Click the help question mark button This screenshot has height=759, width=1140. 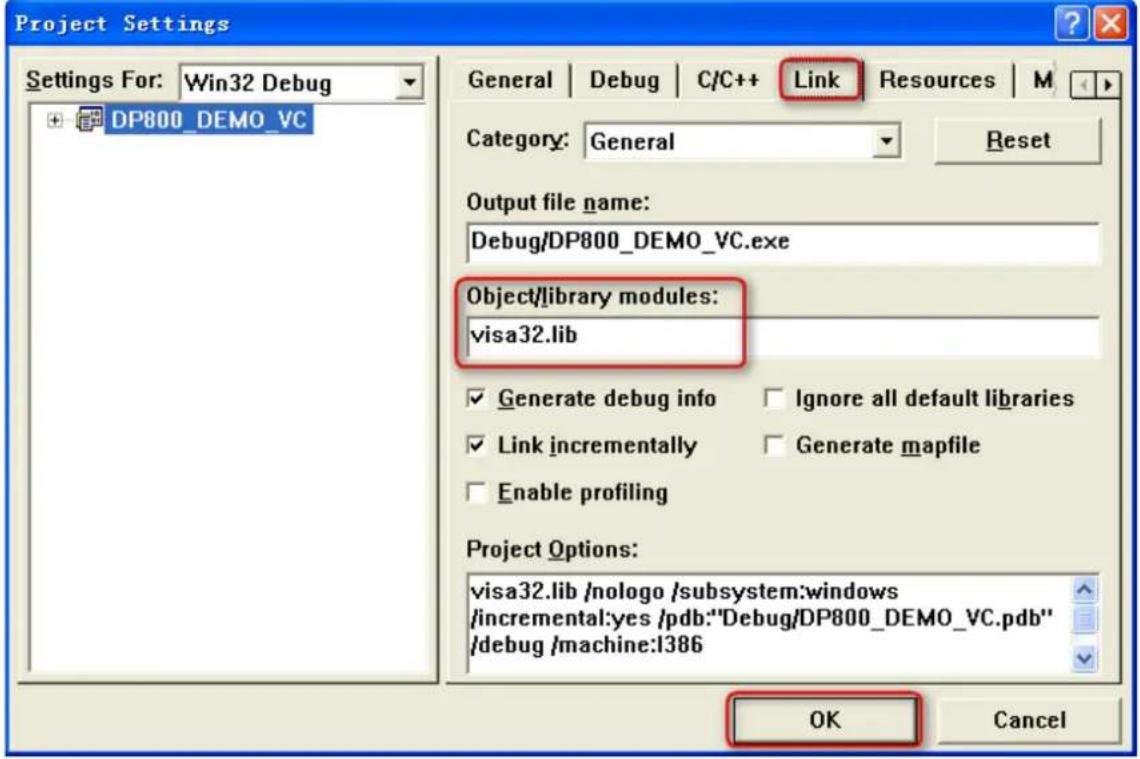point(1072,23)
